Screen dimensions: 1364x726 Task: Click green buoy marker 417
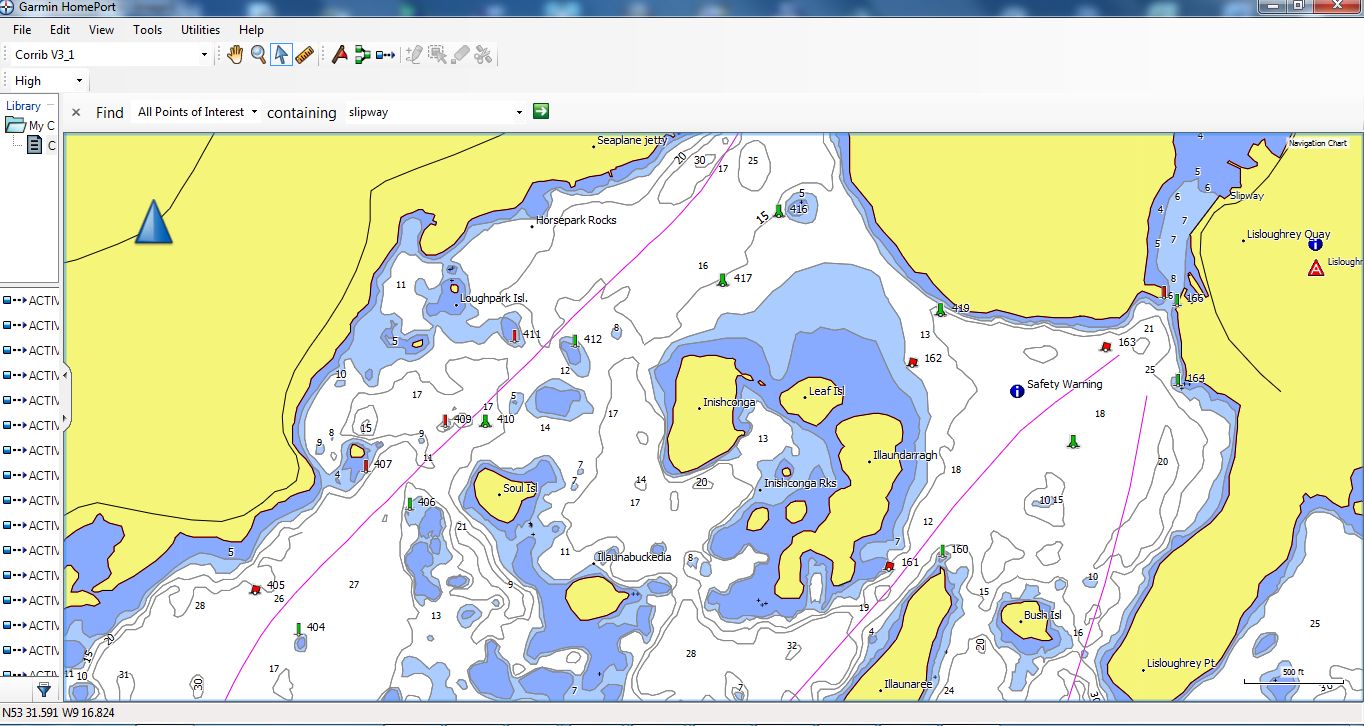tap(722, 280)
